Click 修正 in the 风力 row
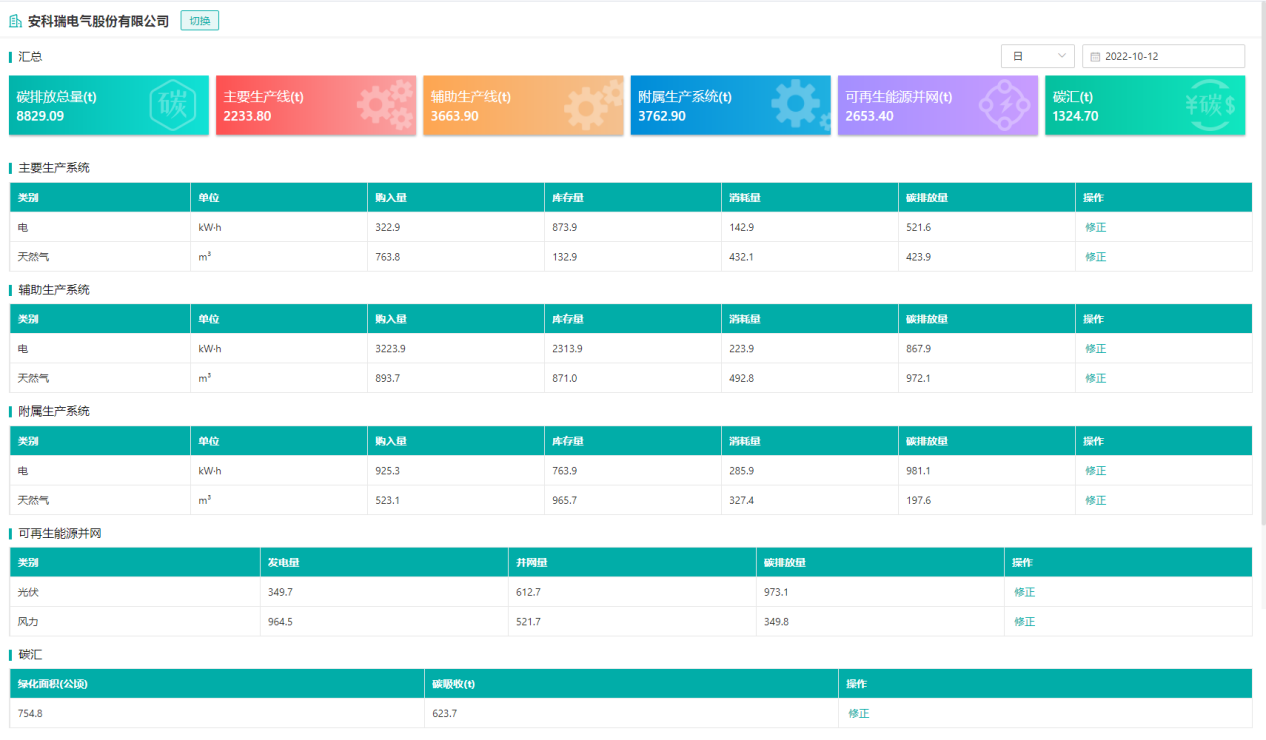 pyautogui.click(x=1024, y=622)
